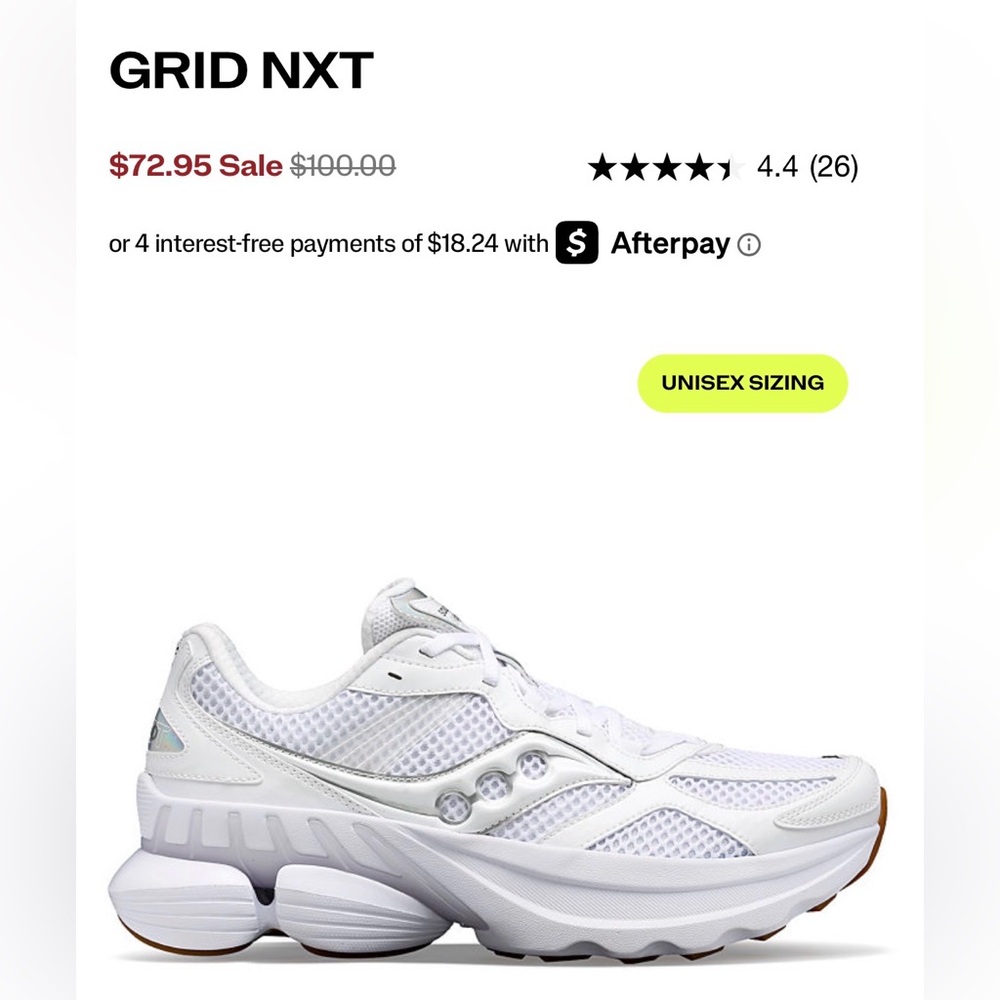Open the white sneaker product image

497,772
